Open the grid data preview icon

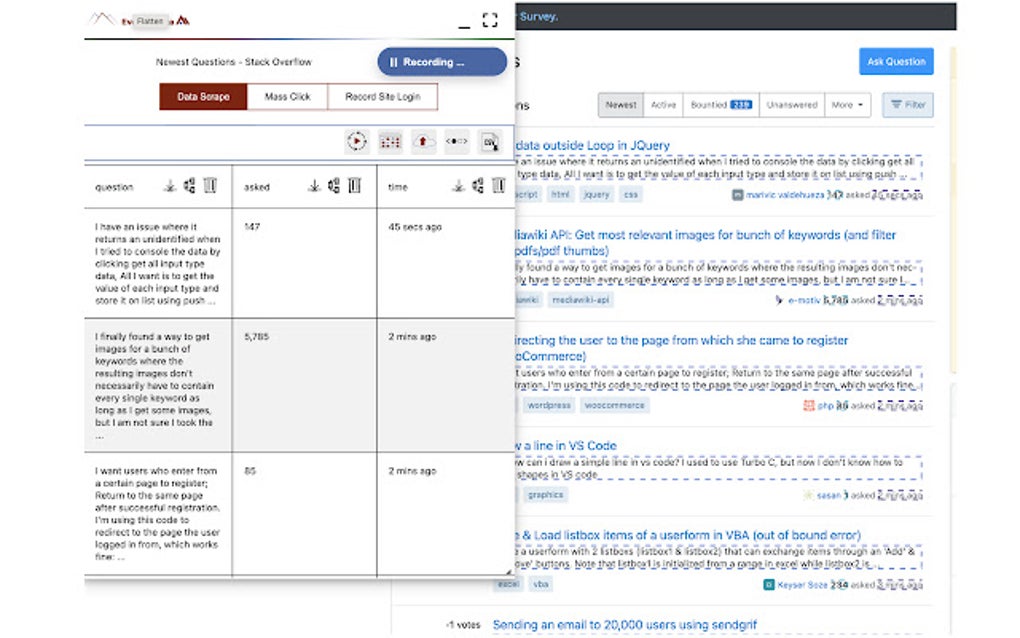coord(390,141)
